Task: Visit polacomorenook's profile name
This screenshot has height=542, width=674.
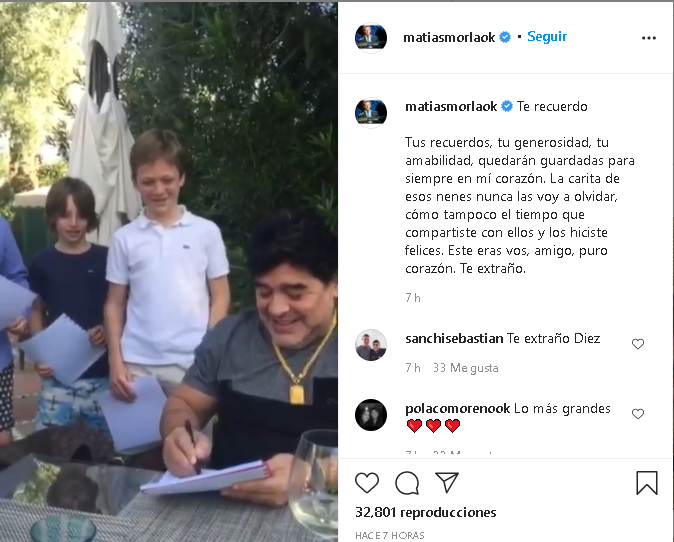Action: [x=457, y=408]
